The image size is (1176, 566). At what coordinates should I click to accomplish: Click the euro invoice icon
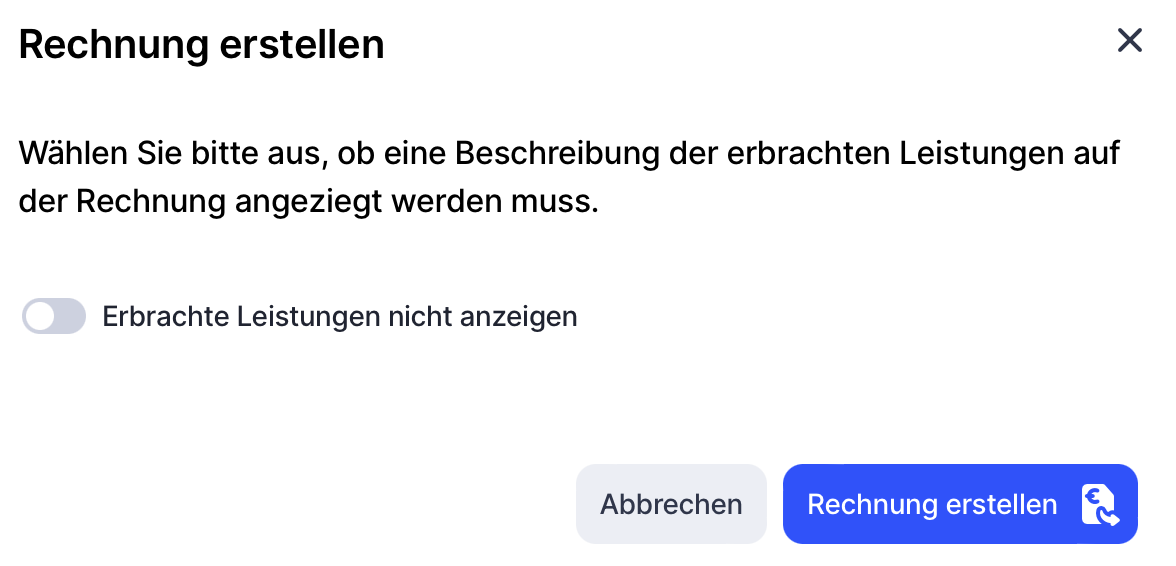(x=1099, y=505)
